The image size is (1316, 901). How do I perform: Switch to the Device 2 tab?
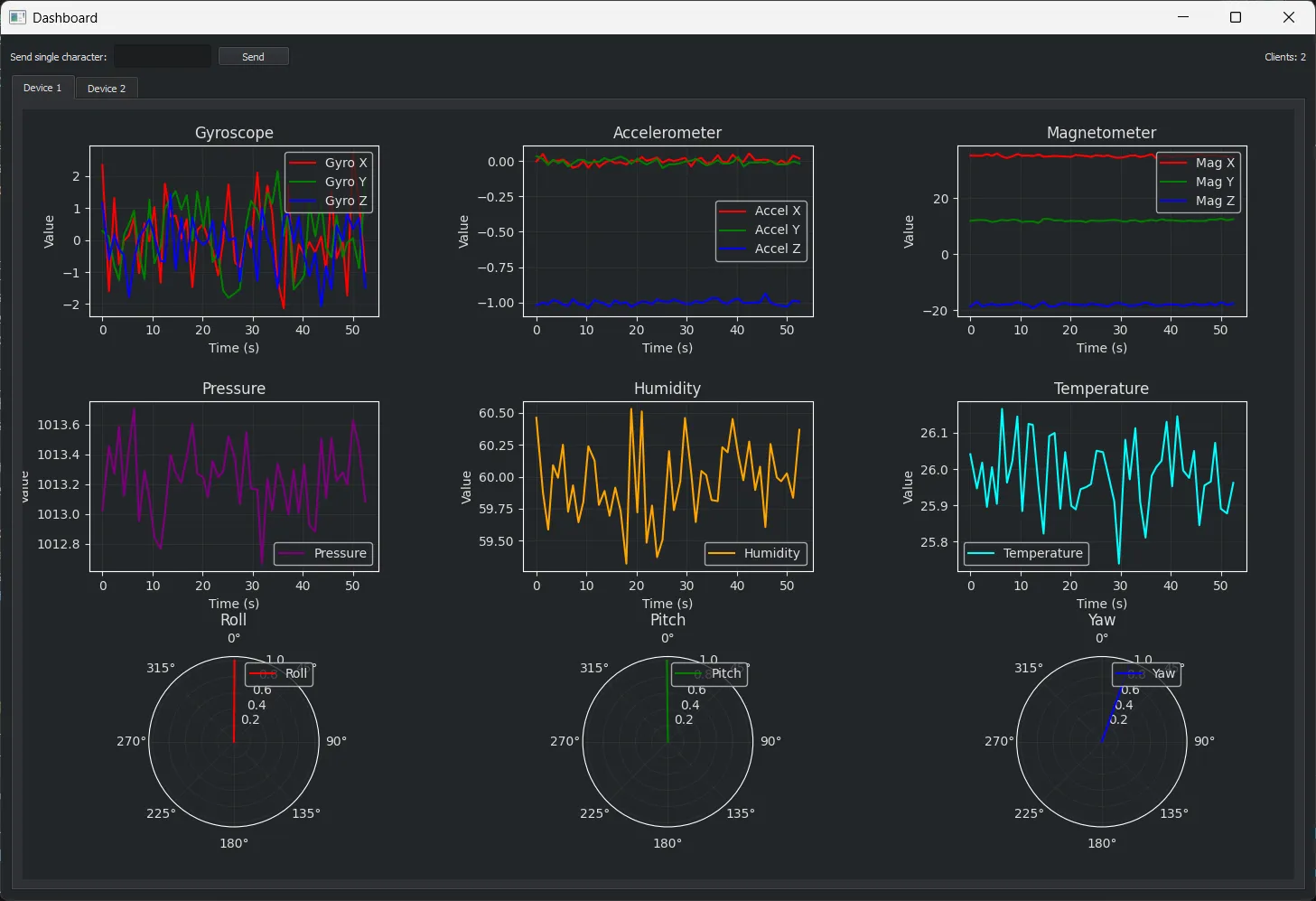click(107, 89)
